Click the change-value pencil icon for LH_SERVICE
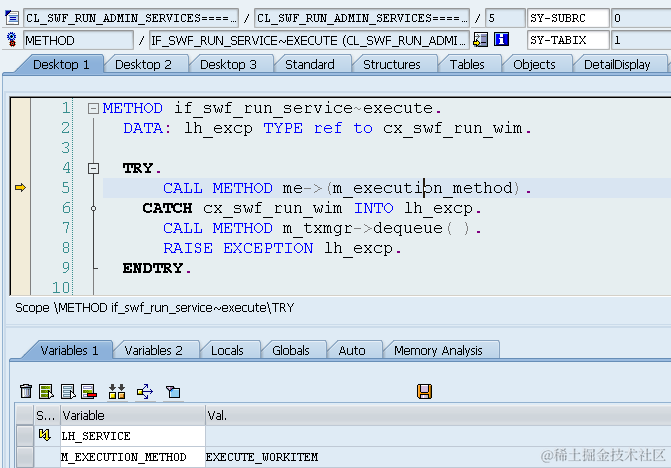The image size is (671, 468). (45, 435)
